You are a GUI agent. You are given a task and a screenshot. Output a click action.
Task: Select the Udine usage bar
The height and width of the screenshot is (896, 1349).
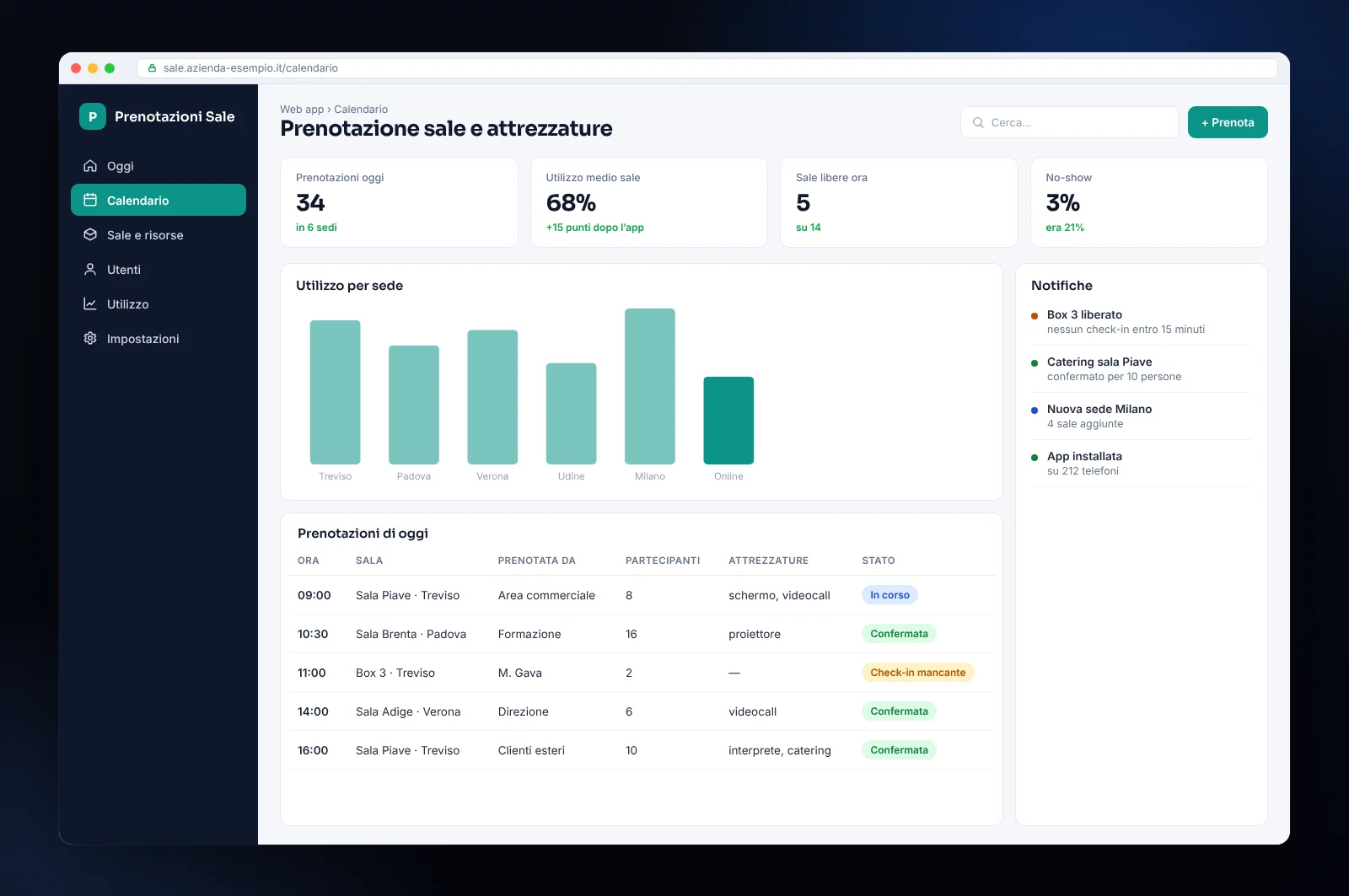coord(571,414)
